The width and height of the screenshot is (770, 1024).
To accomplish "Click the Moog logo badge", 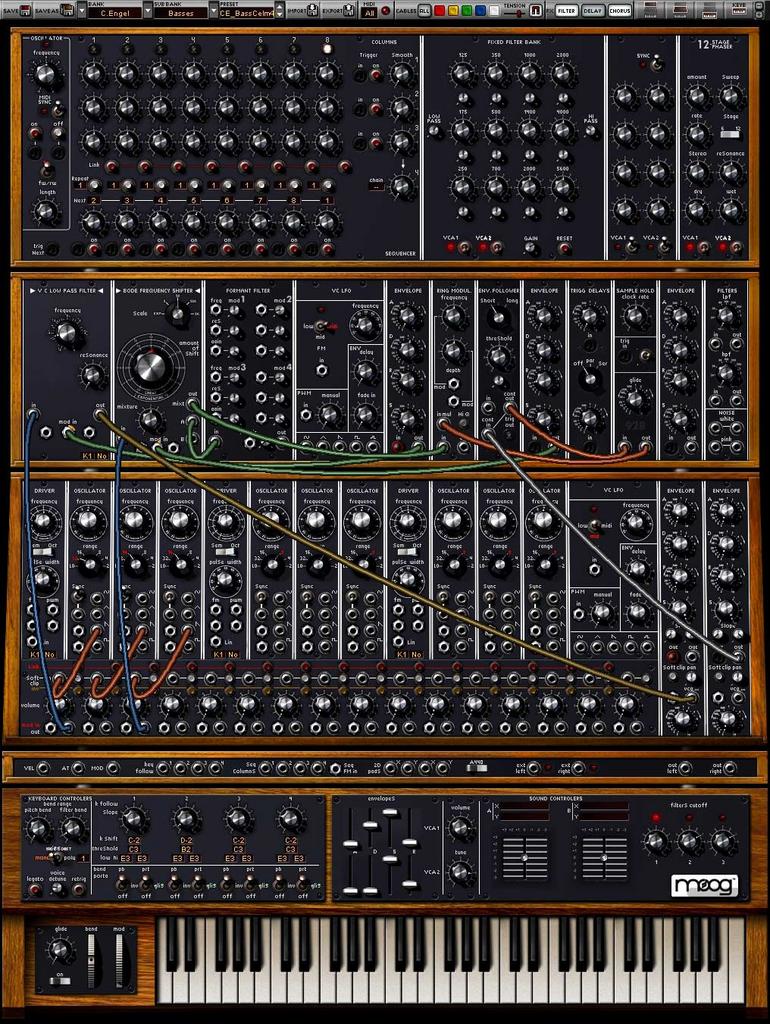I will click(704, 885).
